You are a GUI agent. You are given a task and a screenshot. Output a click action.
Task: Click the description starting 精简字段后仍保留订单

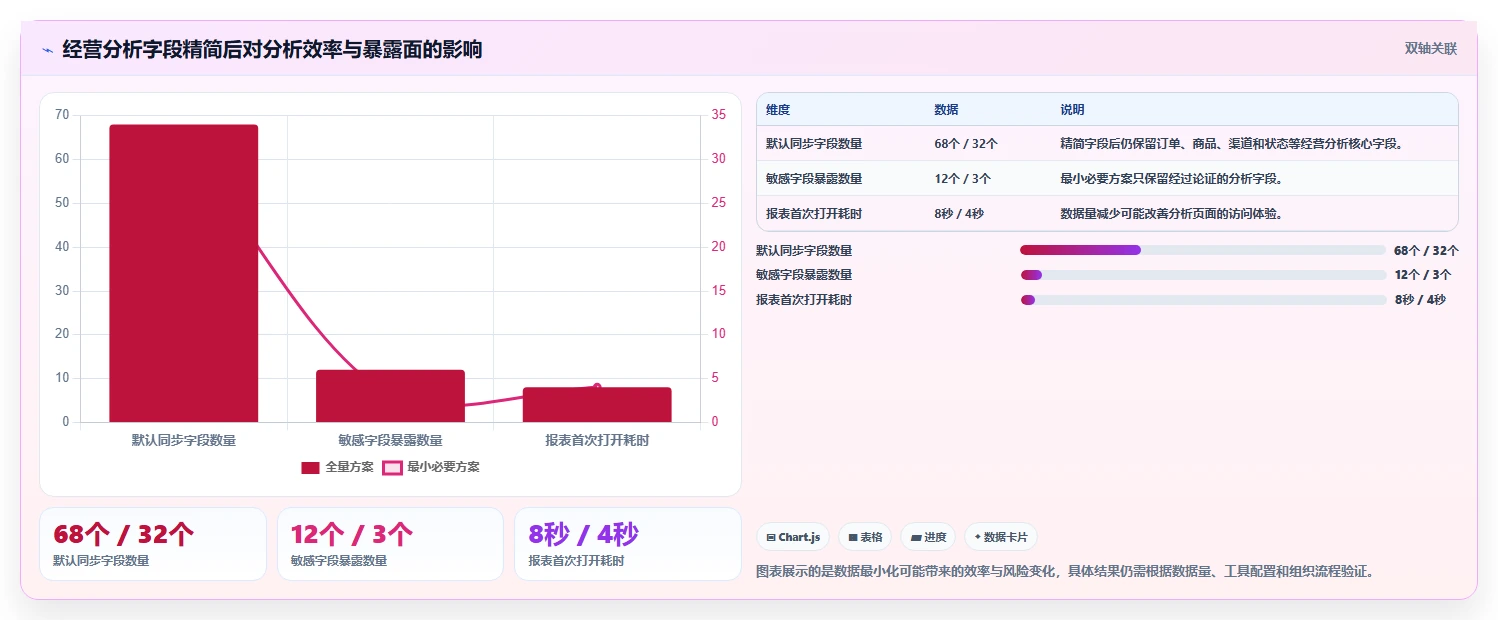(x=1232, y=144)
